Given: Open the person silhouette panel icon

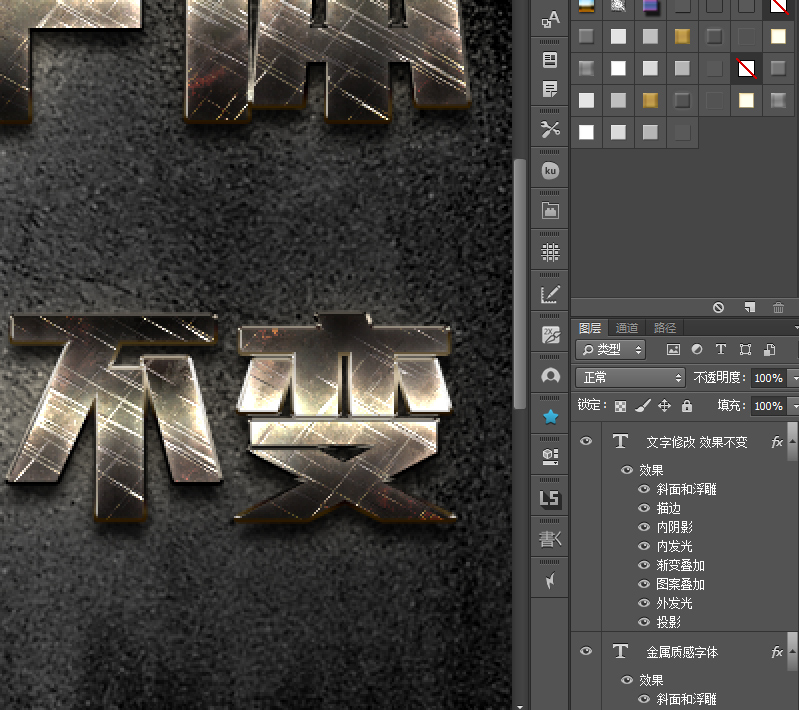Looking at the screenshot, I should (x=550, y=376).
